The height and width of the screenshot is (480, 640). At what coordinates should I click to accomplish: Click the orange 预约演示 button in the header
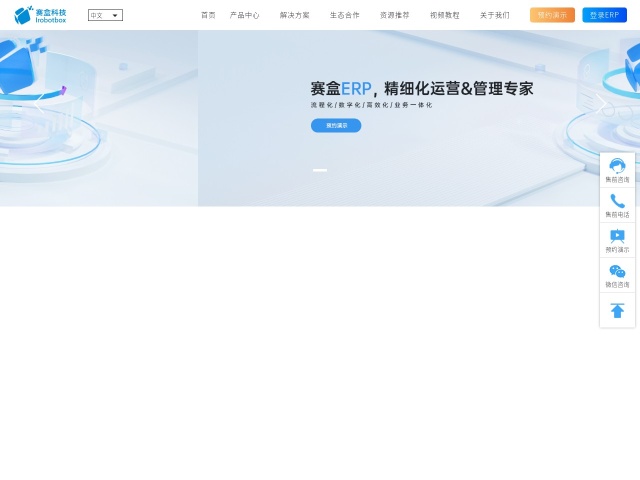[552, 15]
